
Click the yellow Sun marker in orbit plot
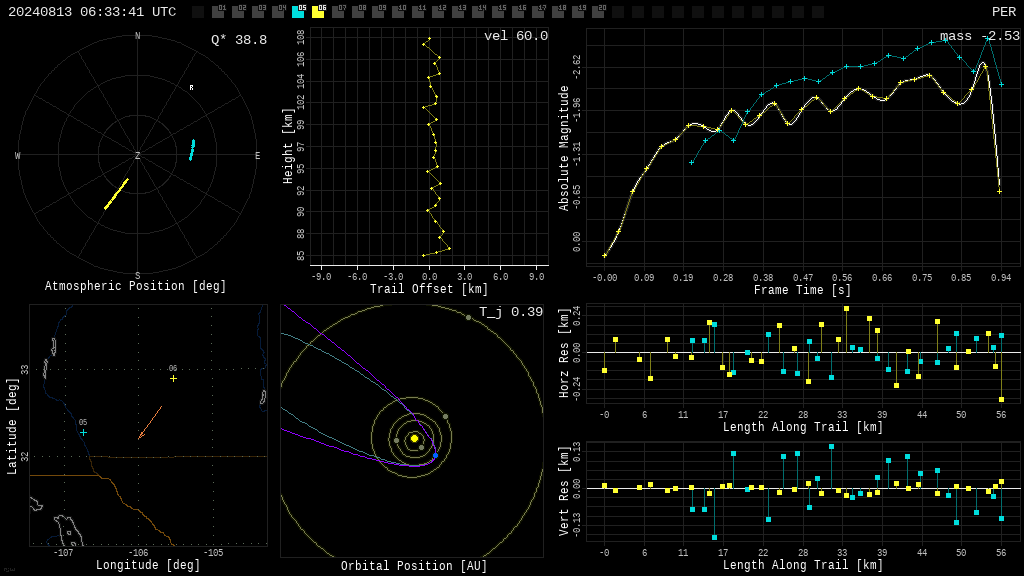[x=414, y=438]
